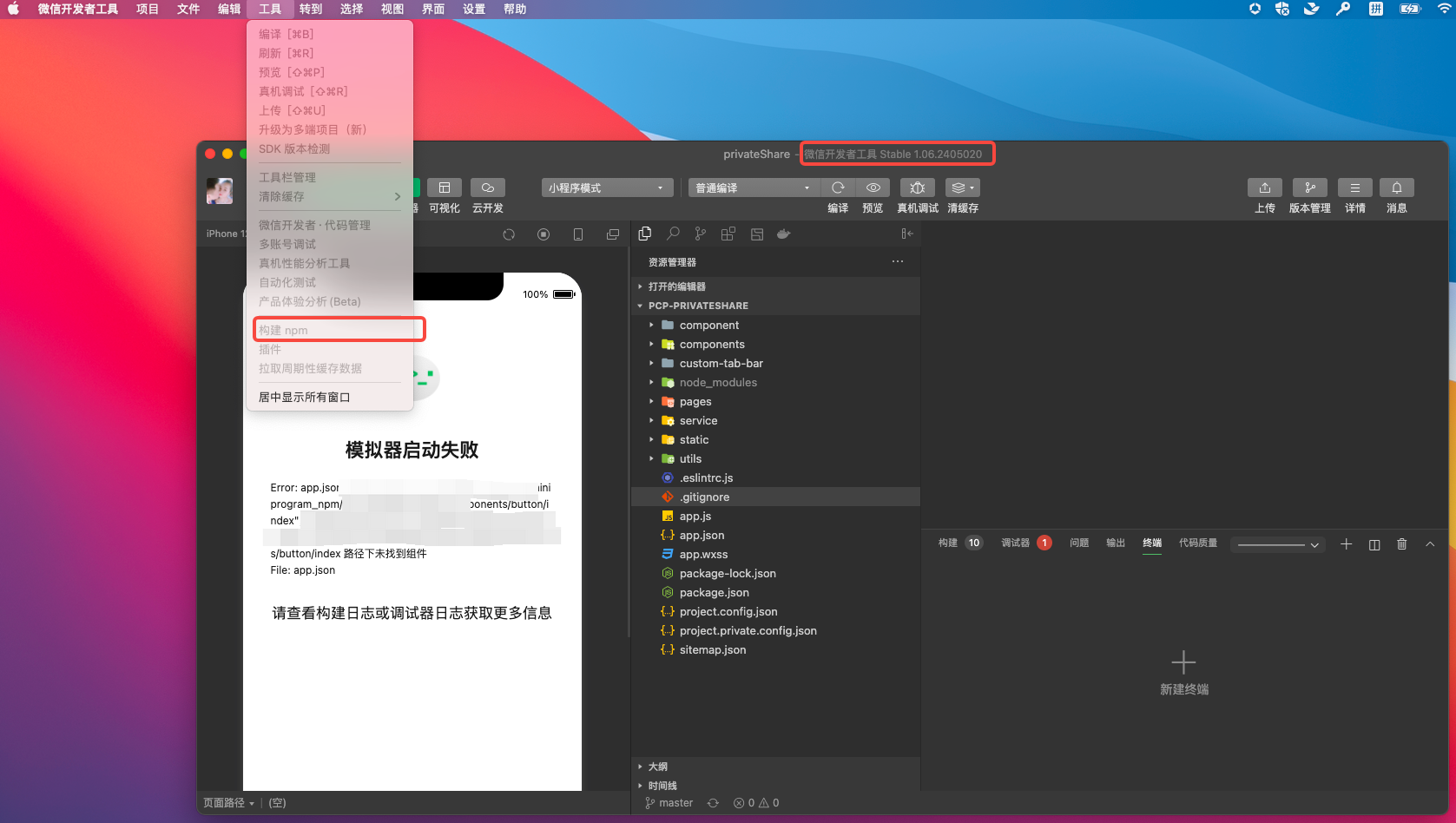Click the user avatar thumbnail
The width and height of the screenshot is (1456, 823).
tap(220, 191)
